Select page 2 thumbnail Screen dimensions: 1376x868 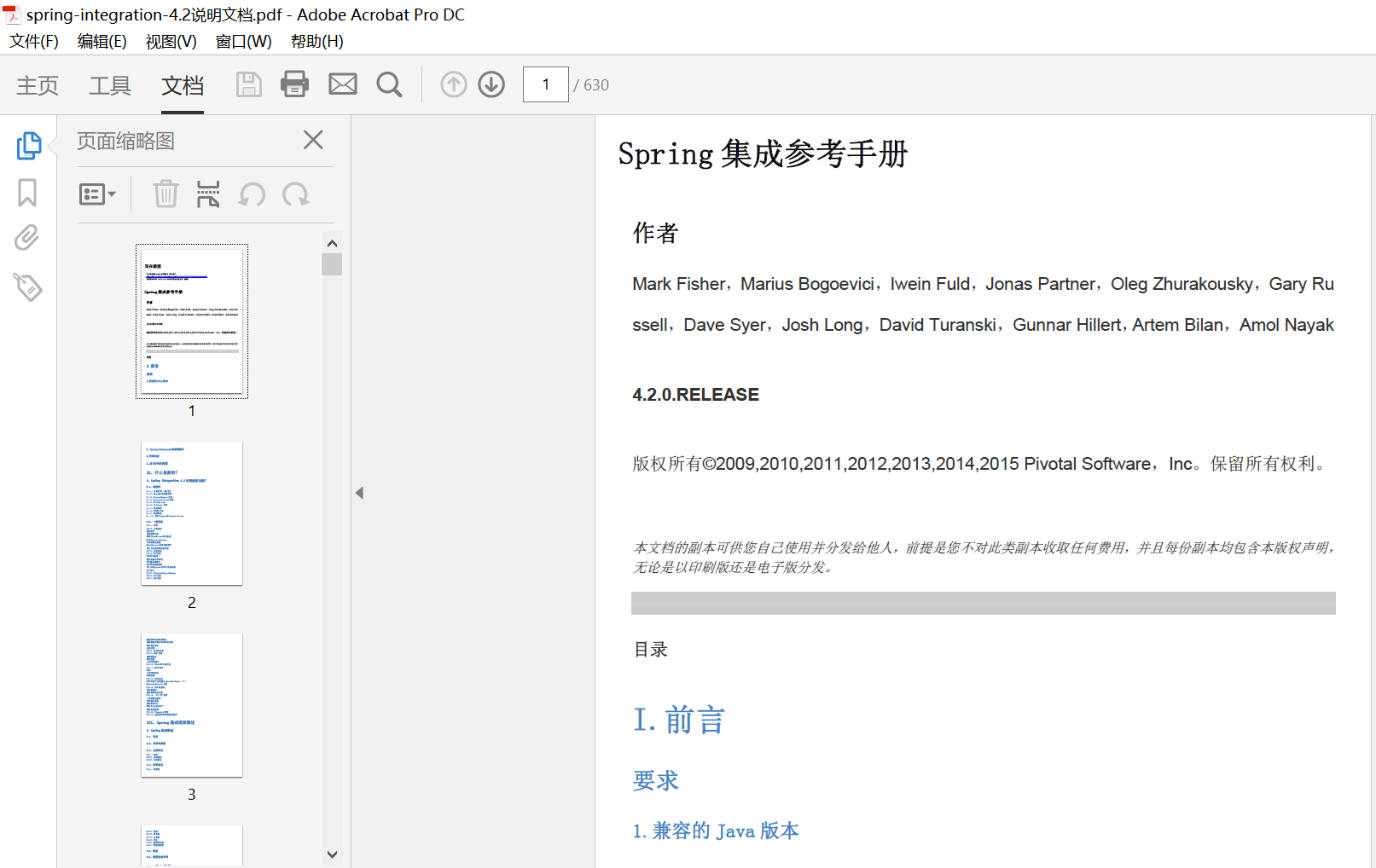click(x=192, y=513)
